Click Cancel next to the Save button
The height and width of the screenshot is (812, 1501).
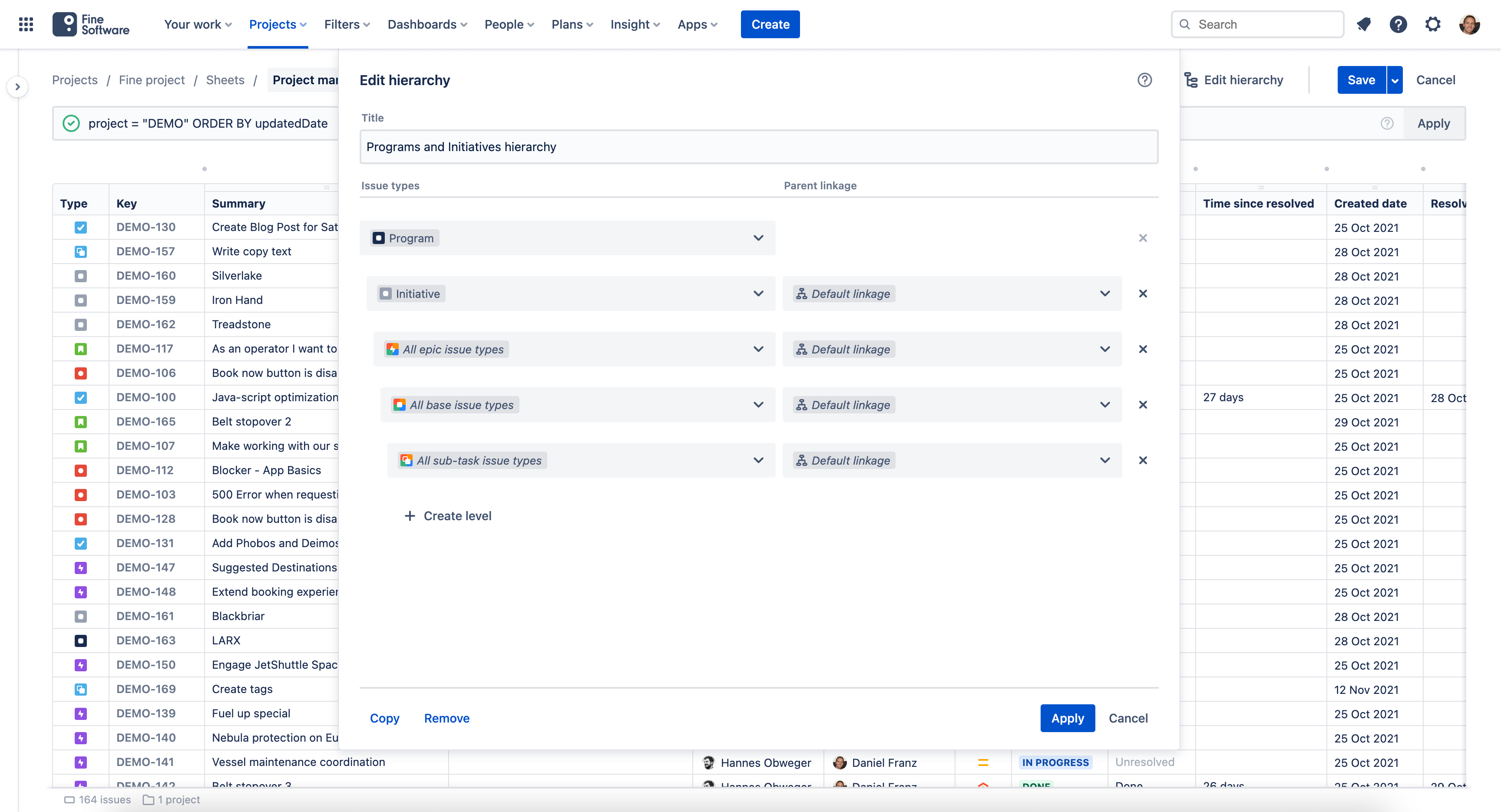point(1435,80)
